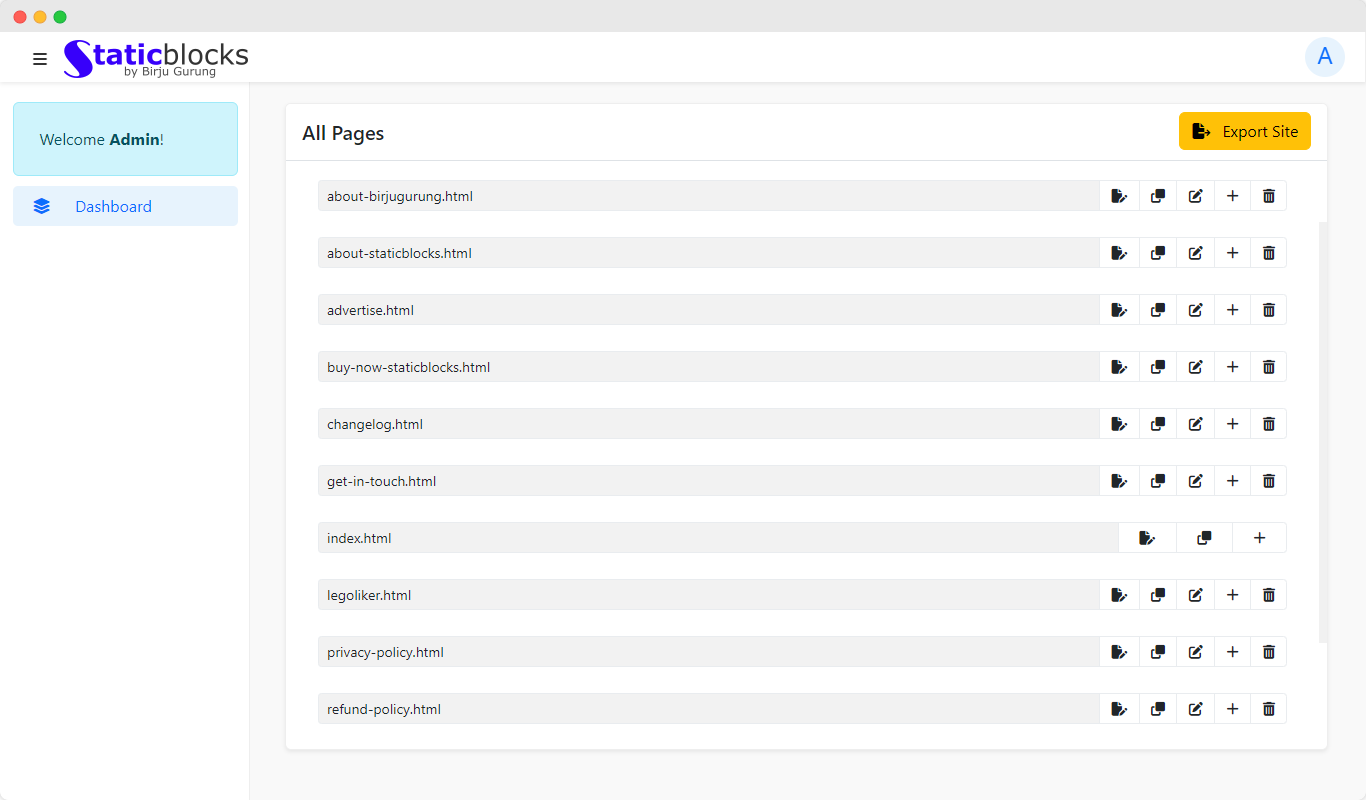The image size is (1366, 800).
Task: Click plus icon for privacy-policy.html
Action: click(1232, 652)
